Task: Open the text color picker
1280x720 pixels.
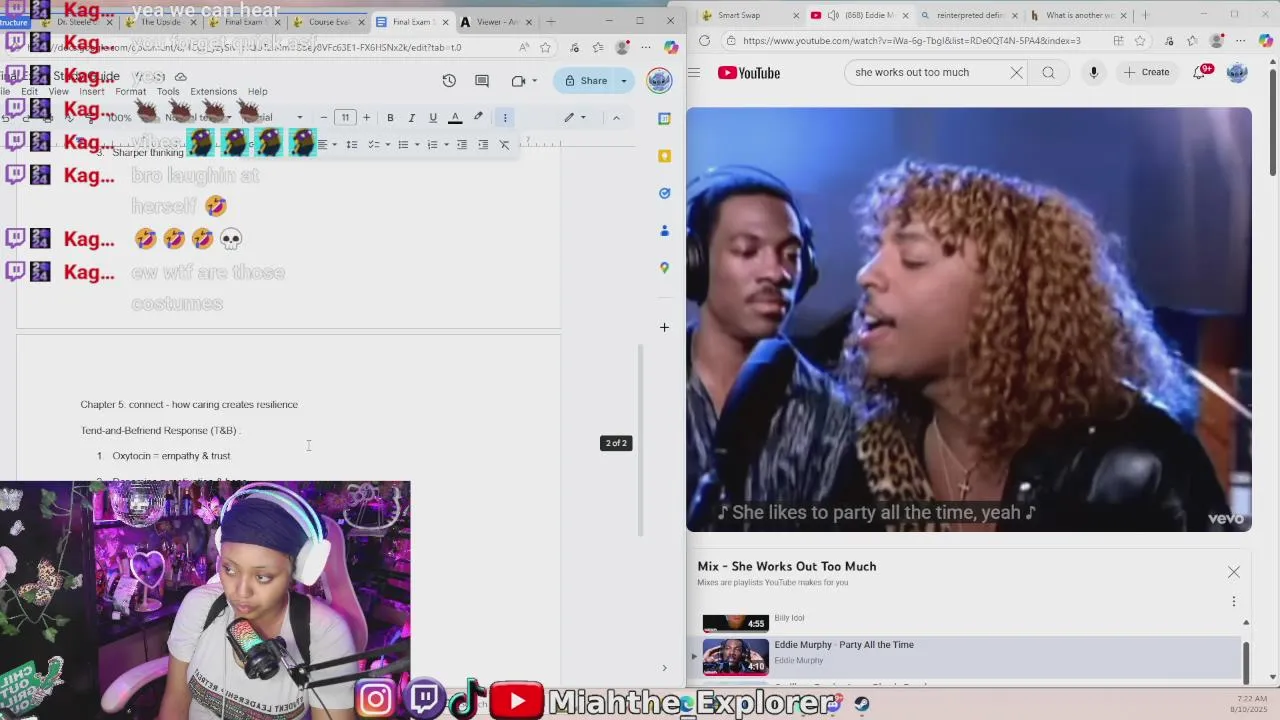Action: click(455, 118)
